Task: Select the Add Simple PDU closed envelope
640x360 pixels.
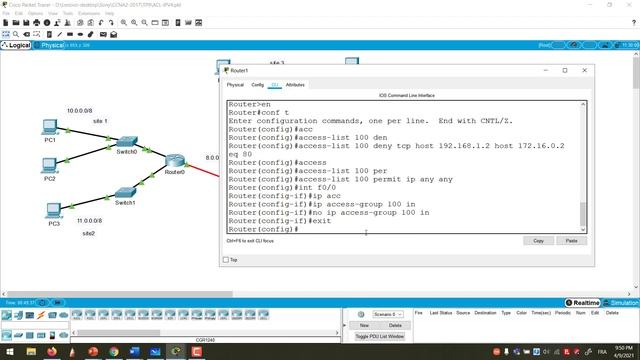Action: (x=103, y=35)
